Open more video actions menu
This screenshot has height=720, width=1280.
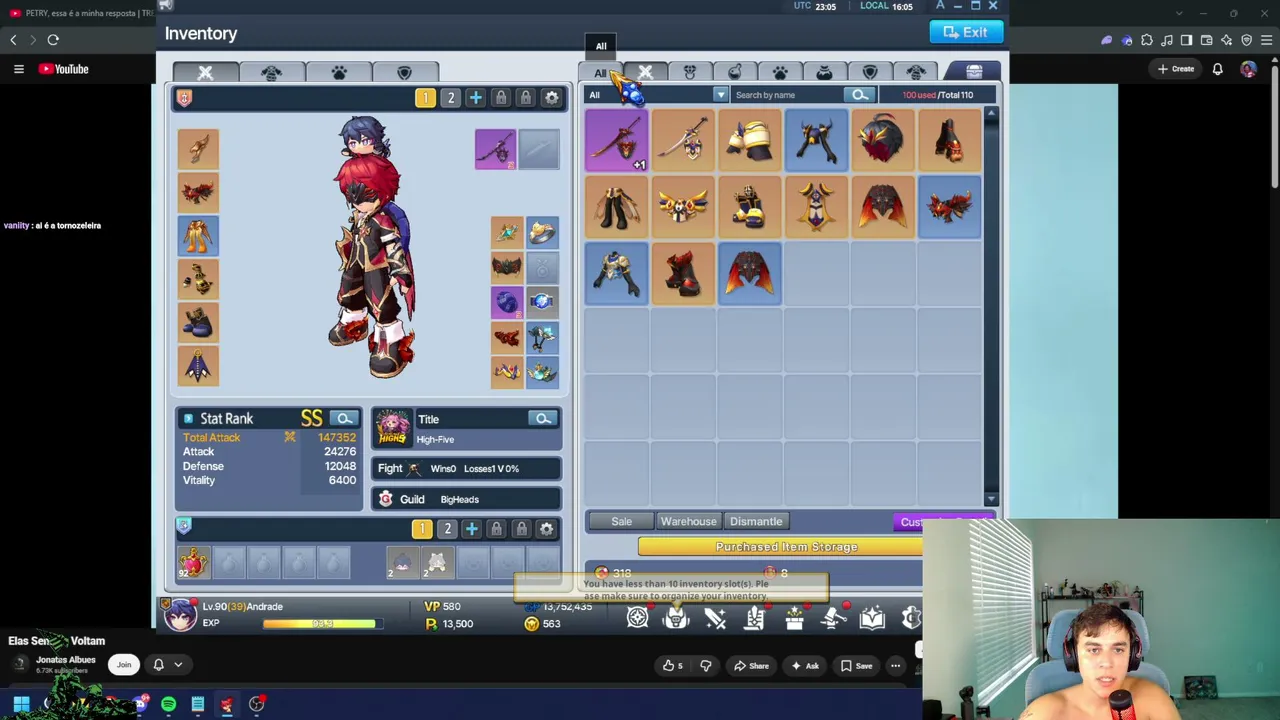896,666
